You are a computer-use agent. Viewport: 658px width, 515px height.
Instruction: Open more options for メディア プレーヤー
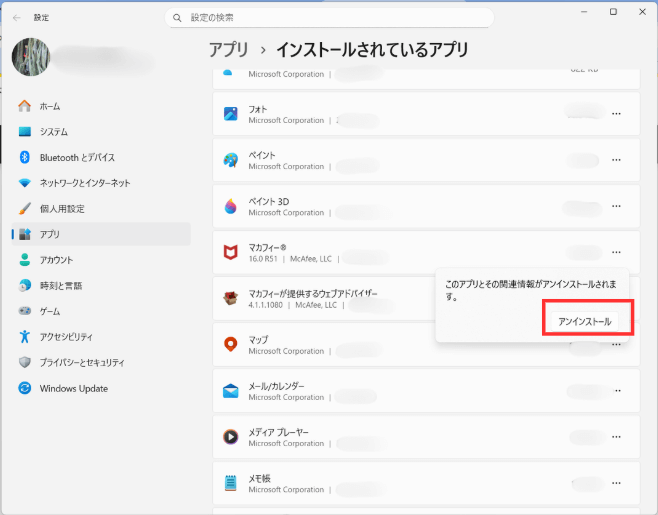(616, 437)
